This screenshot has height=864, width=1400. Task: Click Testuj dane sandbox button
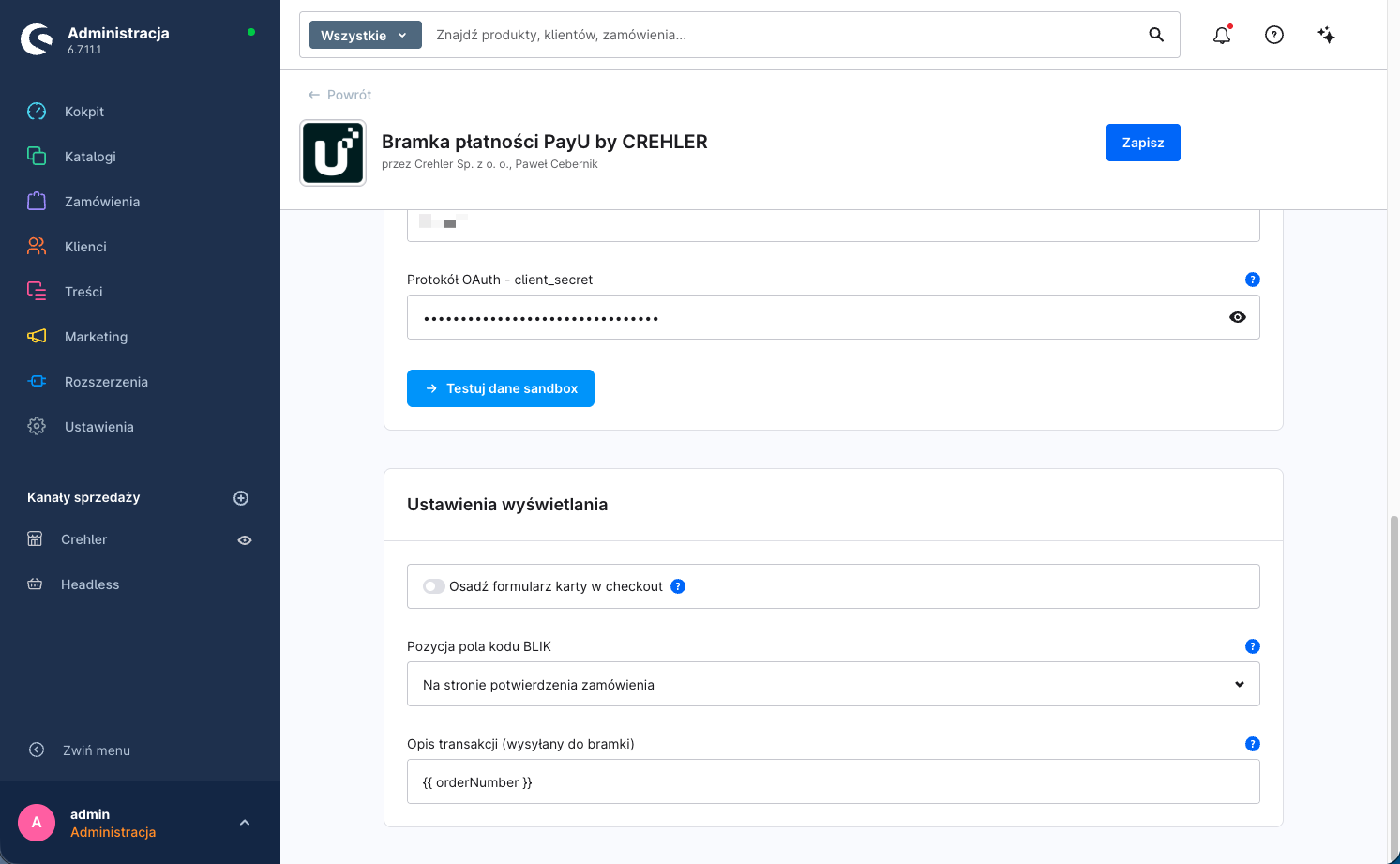pyautogui.click(x=501, y=388)
